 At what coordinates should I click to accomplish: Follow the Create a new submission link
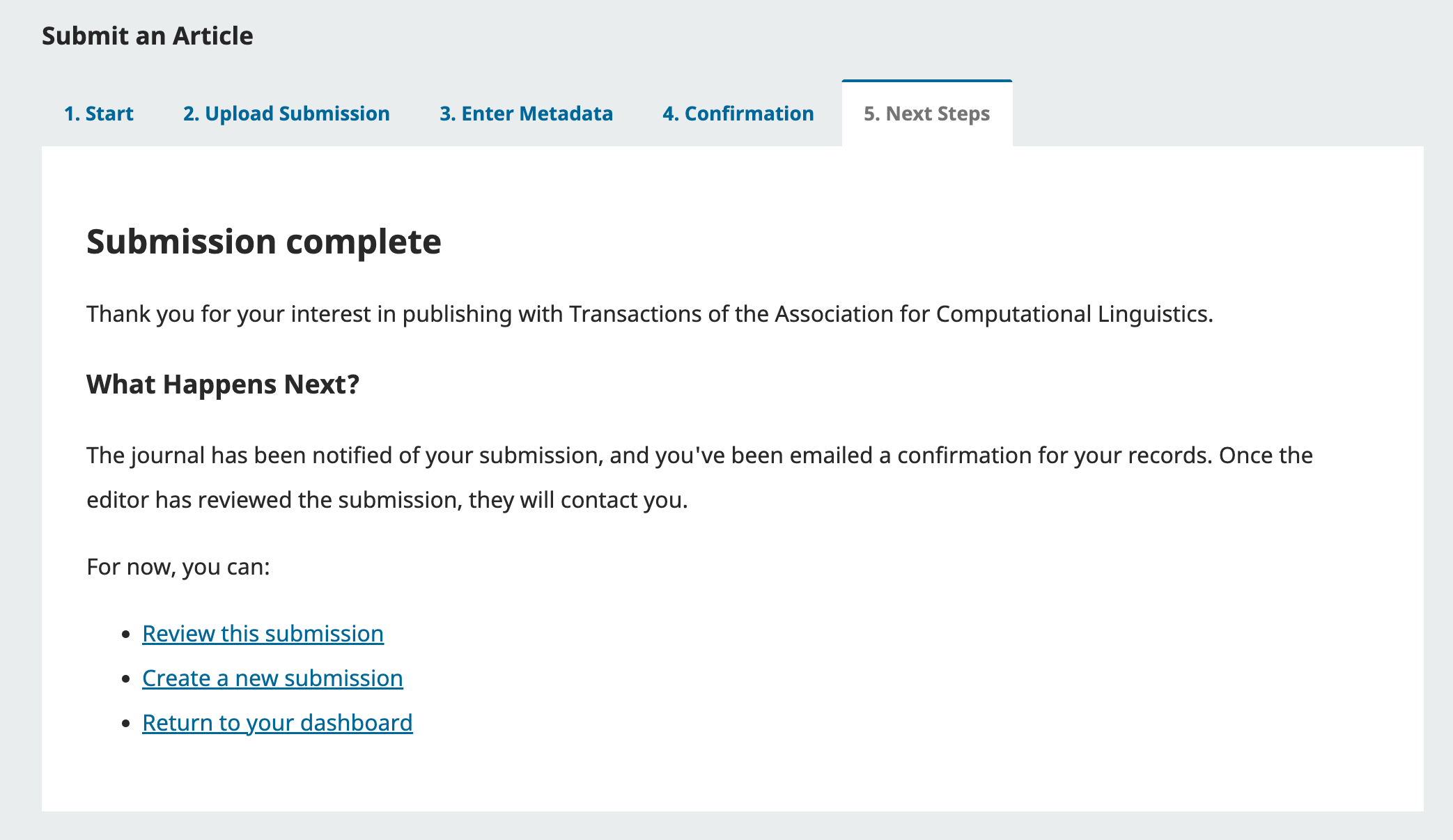pos(272,678)
